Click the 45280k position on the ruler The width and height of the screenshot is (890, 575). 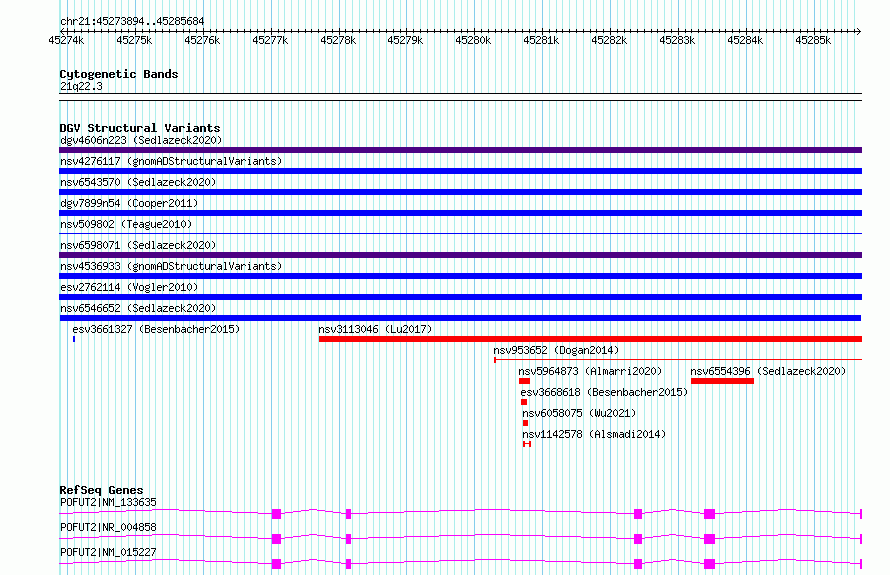pos(473,40)
